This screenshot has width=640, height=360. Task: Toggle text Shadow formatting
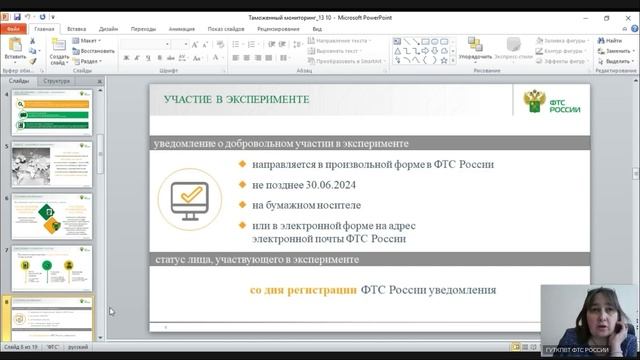click(160, 58)
